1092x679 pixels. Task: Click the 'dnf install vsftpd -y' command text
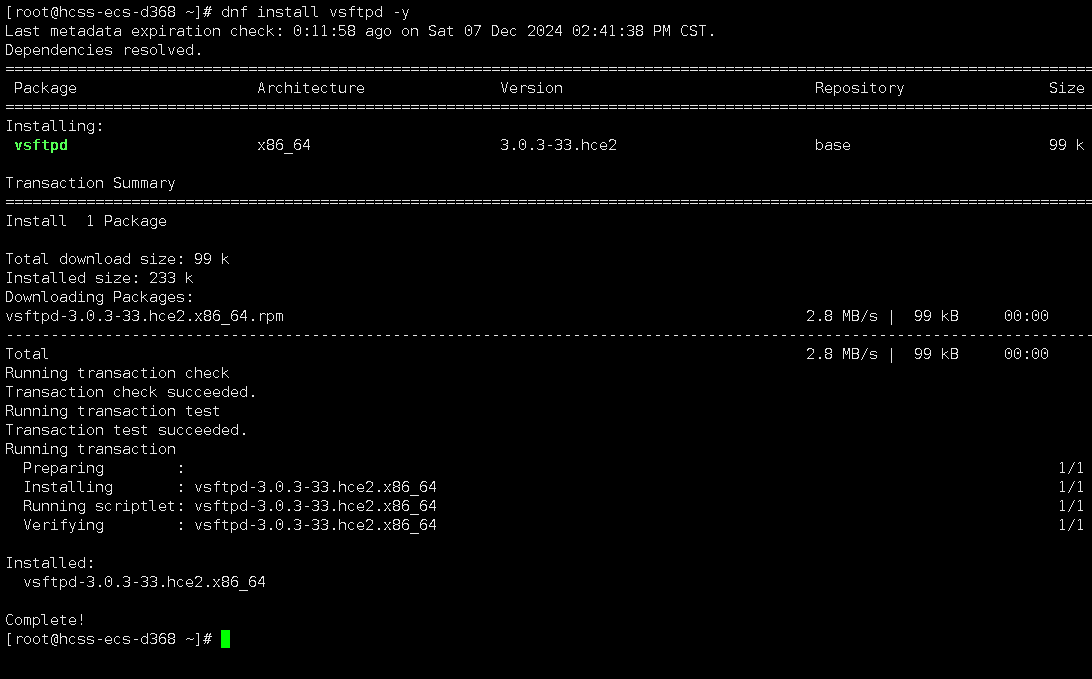tap(315, 12)
